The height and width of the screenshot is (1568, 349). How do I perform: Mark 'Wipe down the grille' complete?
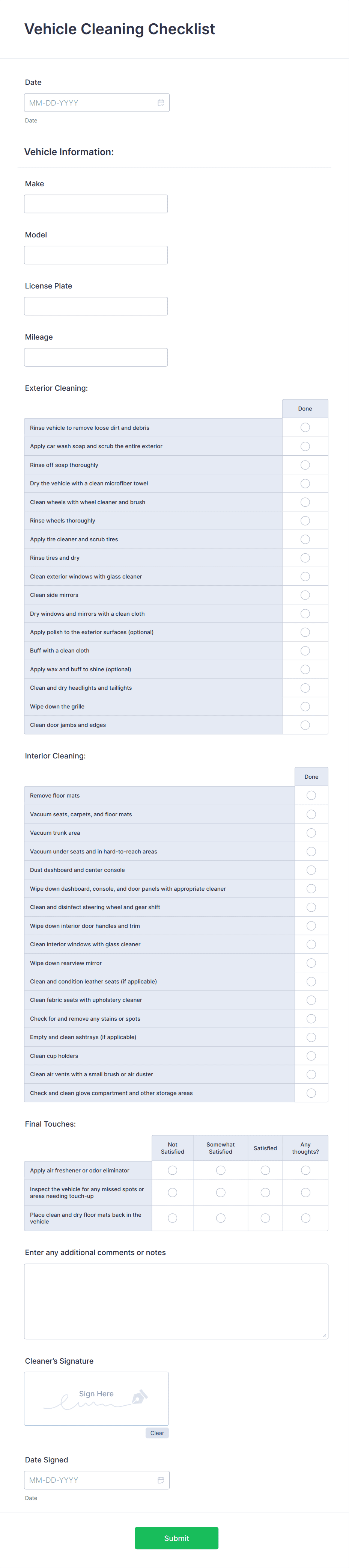(x=305, y=706)
